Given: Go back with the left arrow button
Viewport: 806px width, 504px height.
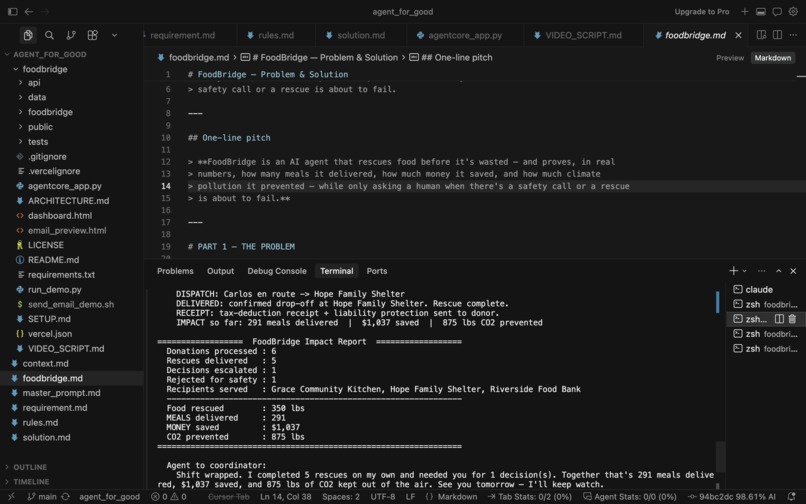Looking at the screenshot, I should tap(29, 11).
